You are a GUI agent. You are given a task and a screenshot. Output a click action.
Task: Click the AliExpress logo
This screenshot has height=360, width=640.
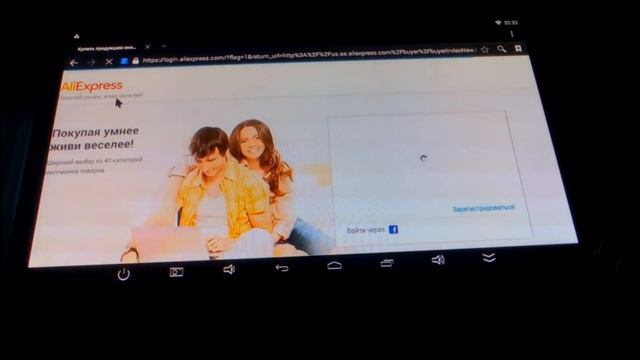(x=92, y=86)
